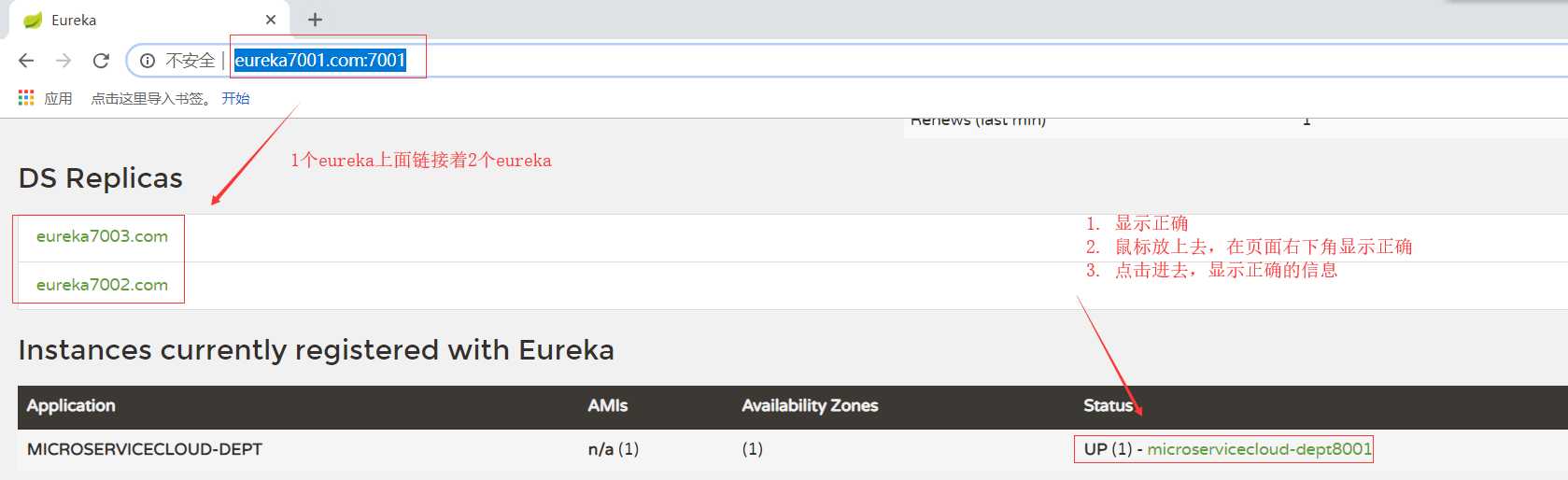The width and height of the screenshot is (1568, 480).
Task: Reload the Eureka page
Action: click(x=101, y=61)
